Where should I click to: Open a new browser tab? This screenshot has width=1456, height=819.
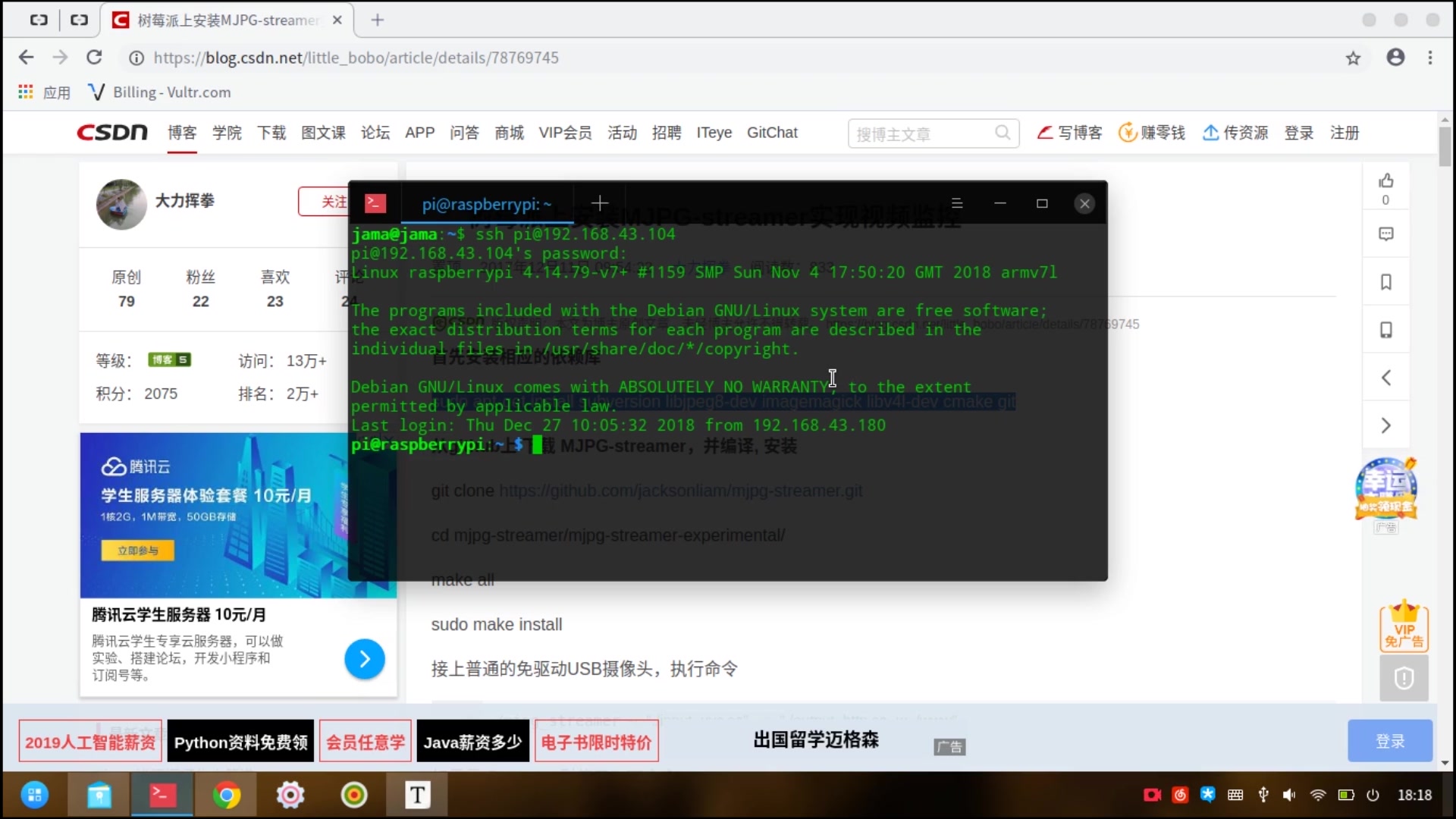(378, 20)
